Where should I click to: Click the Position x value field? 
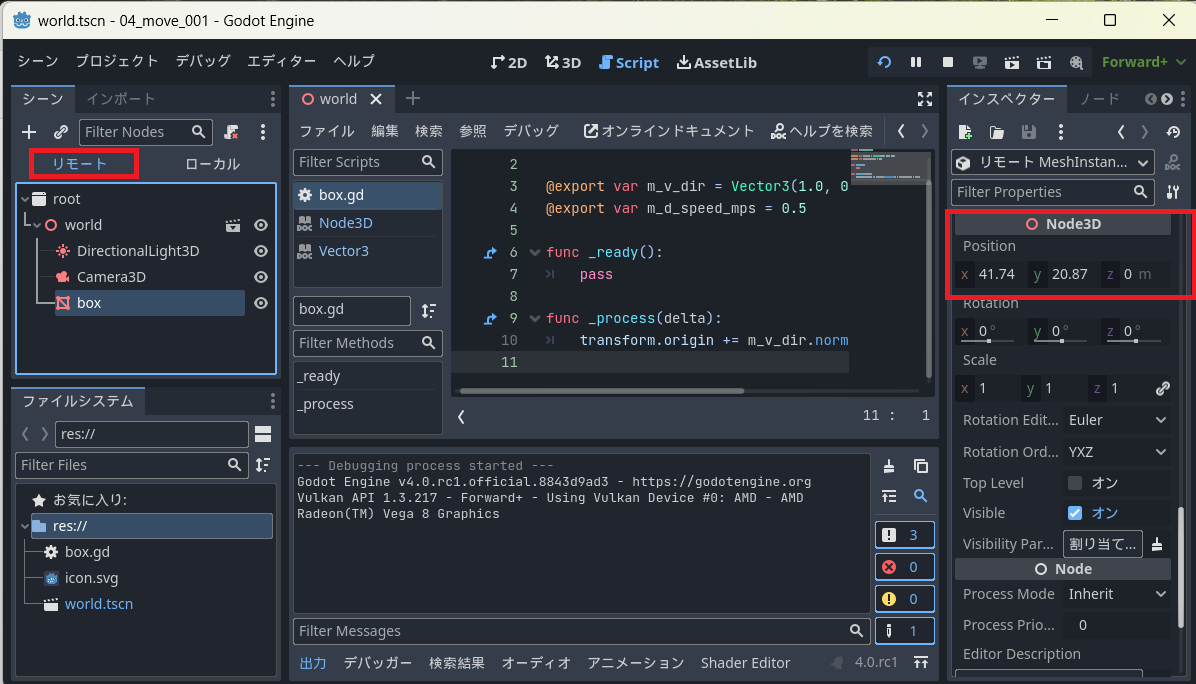coord(990,275)
